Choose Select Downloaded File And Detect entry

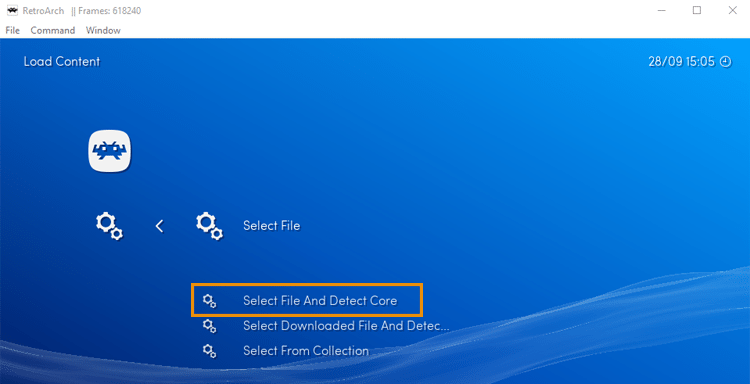pos(346,326)
